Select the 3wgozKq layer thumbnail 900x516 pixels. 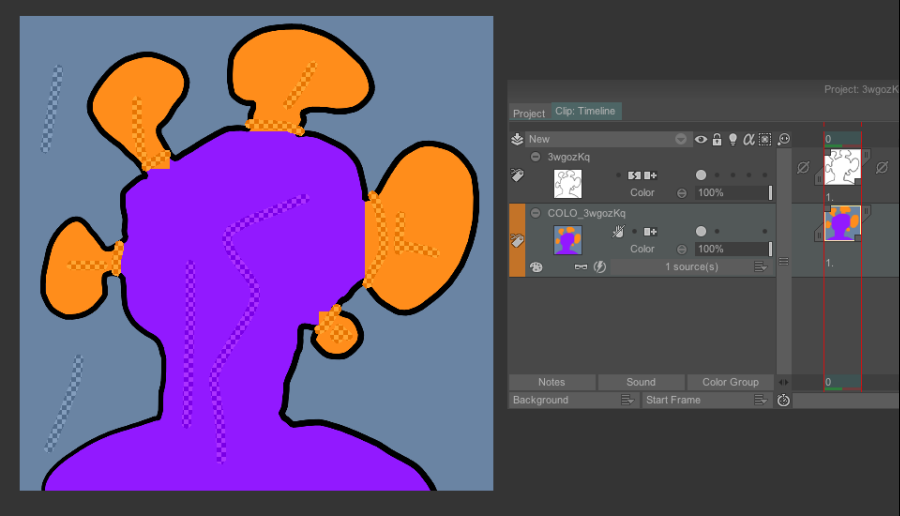(568, 184)
